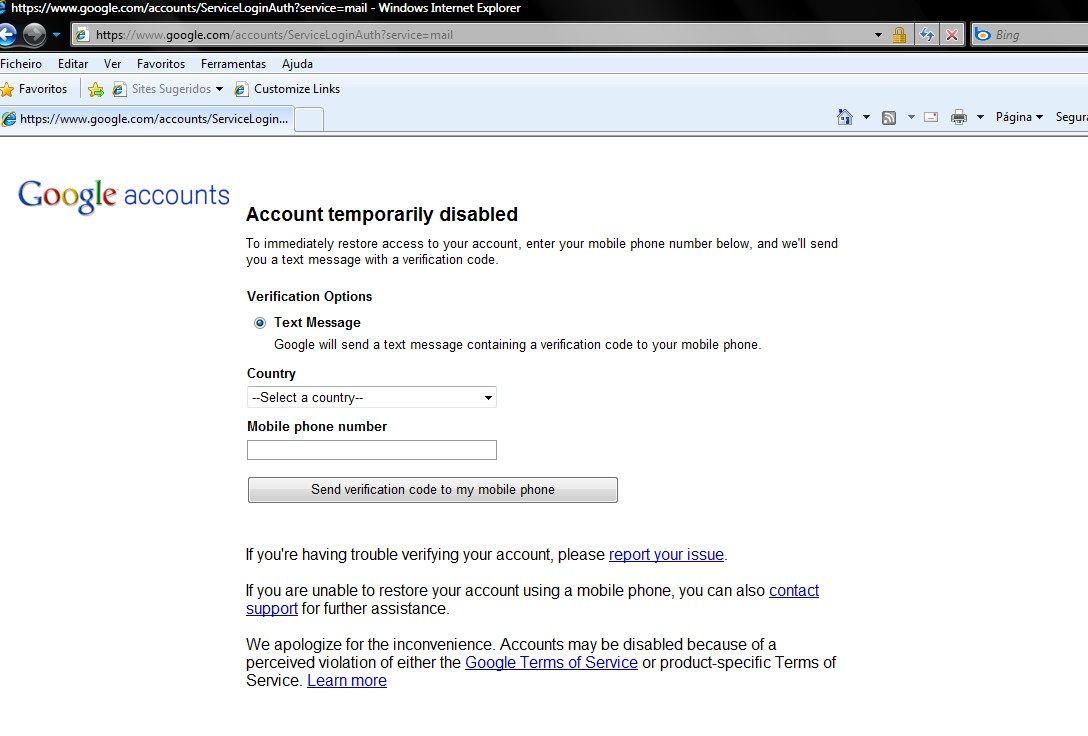1088x736 pixels.
Task: Open the Ferramentas menu
Action: 233,64
